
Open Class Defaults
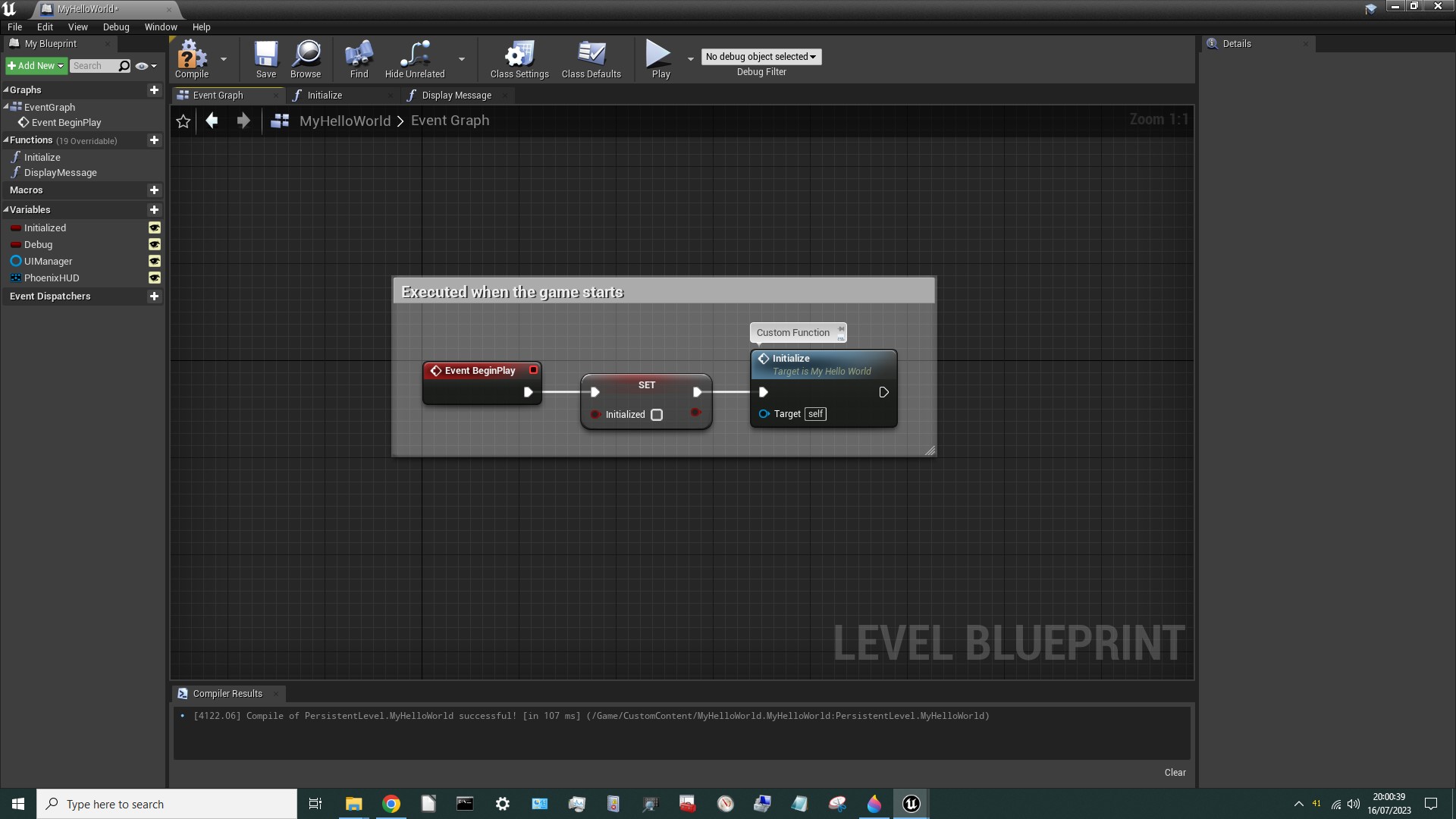point(591,59)
